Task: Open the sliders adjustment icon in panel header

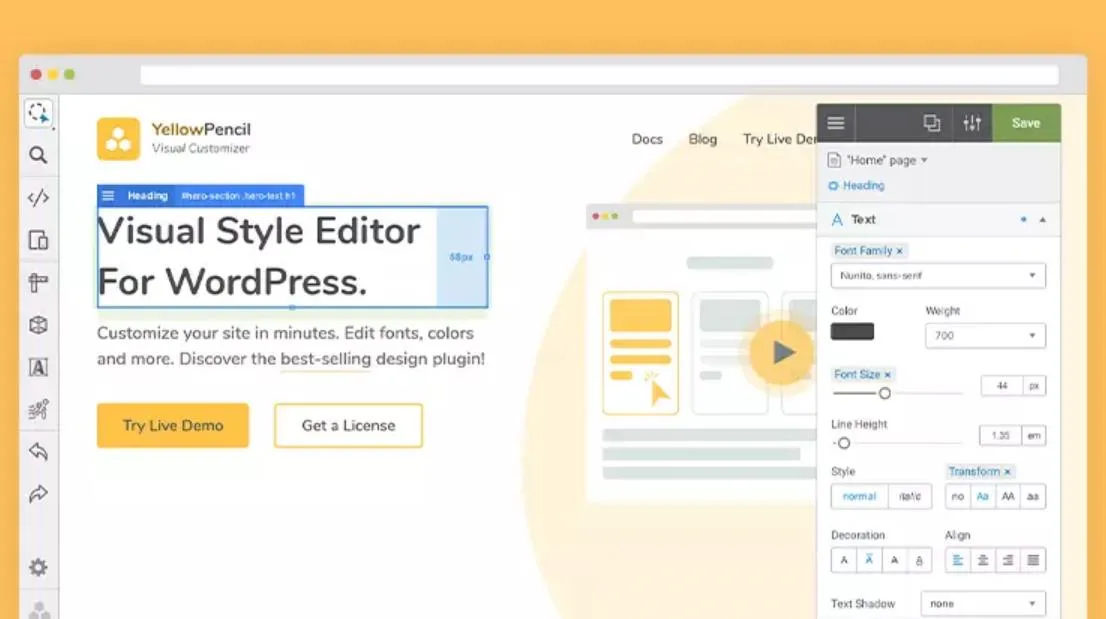Action: (973, 123)
